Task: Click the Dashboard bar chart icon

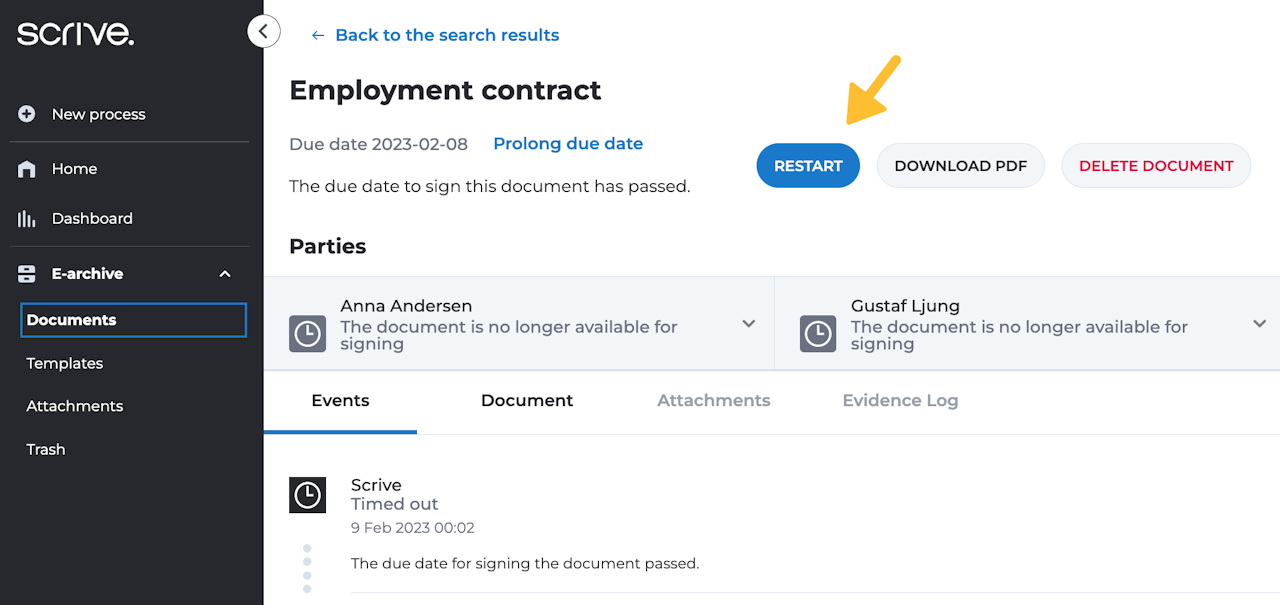Action: click(x=27, y=219)
